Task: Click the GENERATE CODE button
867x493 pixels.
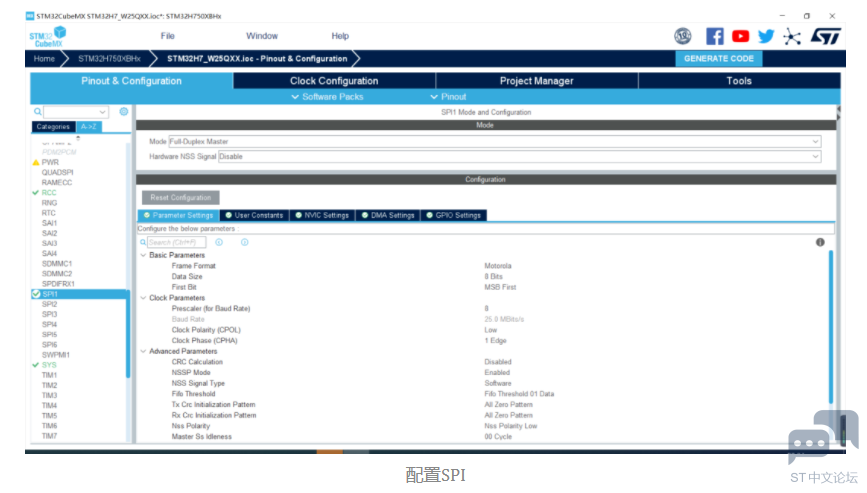Action: [719, 59]
